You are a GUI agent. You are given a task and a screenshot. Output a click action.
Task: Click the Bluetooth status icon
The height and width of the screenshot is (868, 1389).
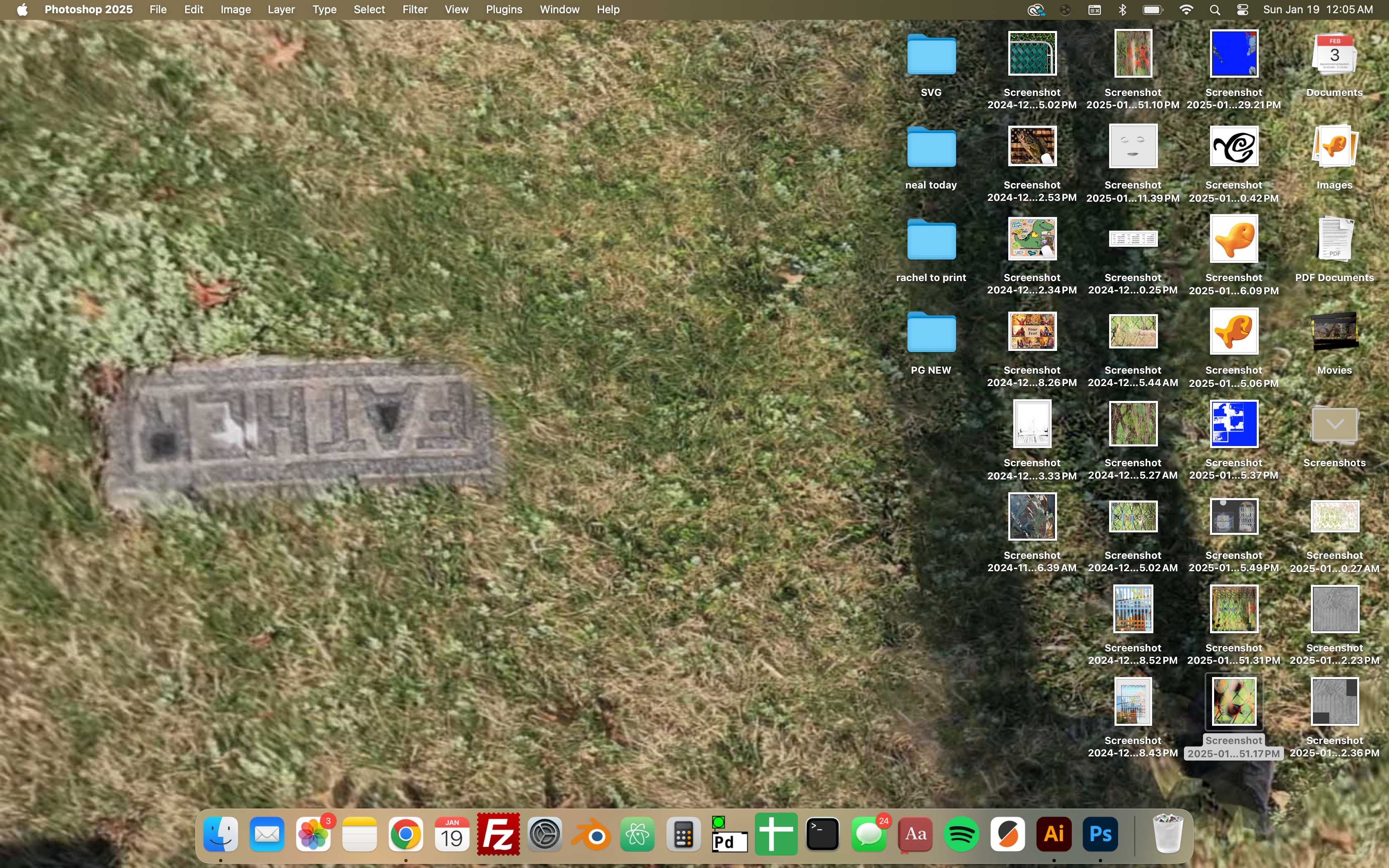[x=1123, y=10]
